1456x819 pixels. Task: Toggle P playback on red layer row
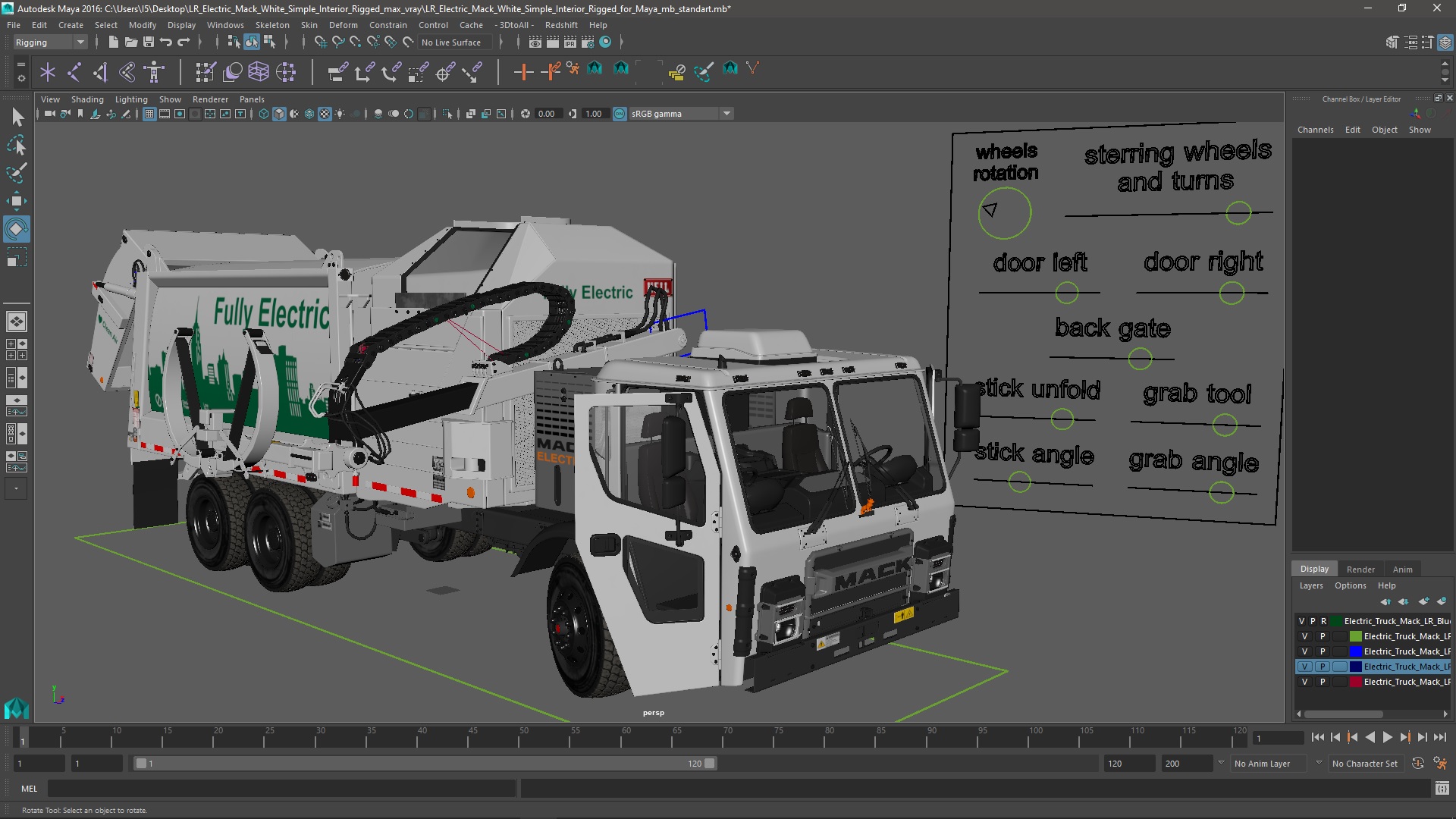coord(1323,682)
